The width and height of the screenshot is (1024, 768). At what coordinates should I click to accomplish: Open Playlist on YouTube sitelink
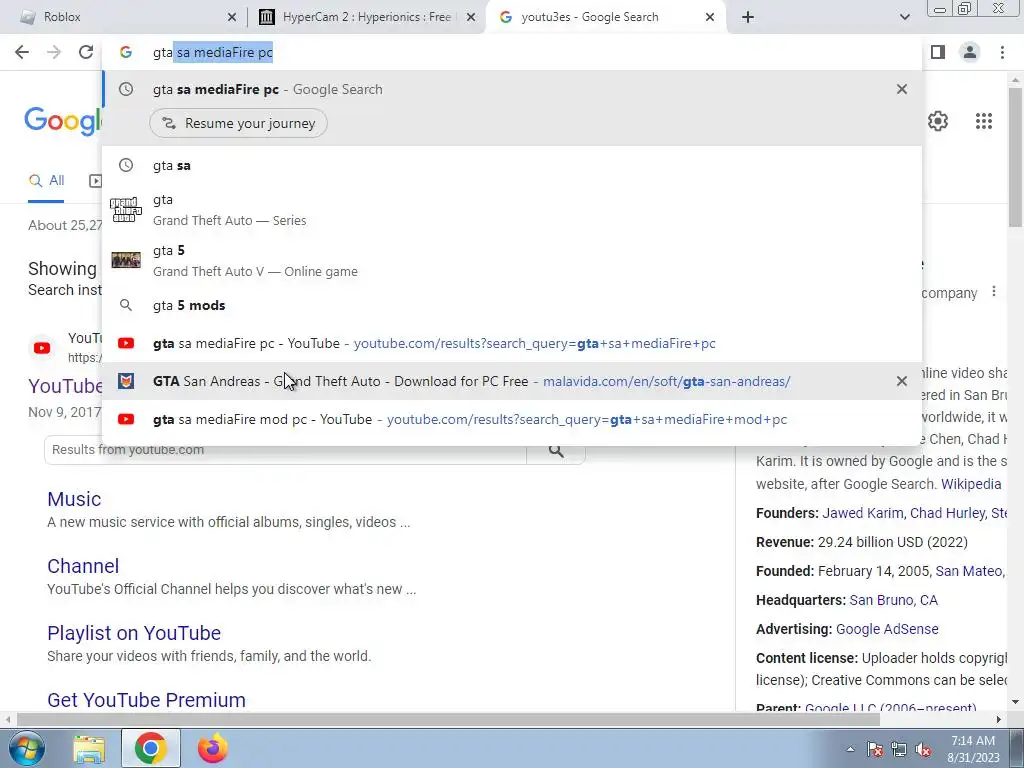pyautogui.click(x=134, y=633)
